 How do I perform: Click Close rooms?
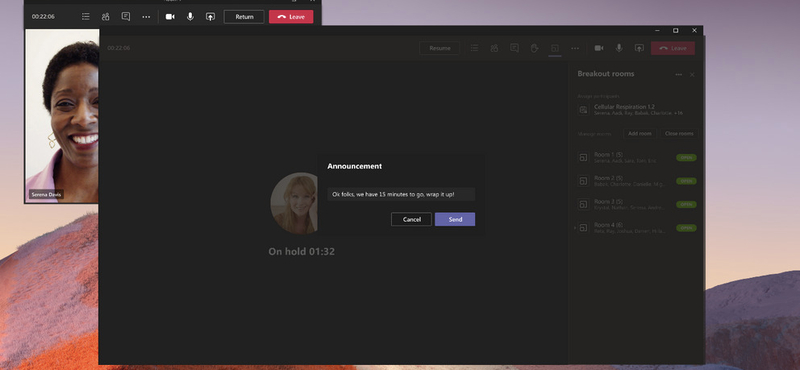pyautogui.click(x=679, y=134)
